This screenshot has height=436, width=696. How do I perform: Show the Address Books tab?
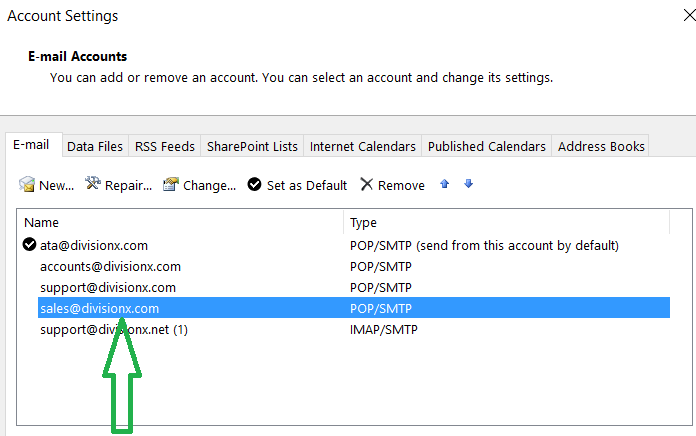click(x=601, y=146)
